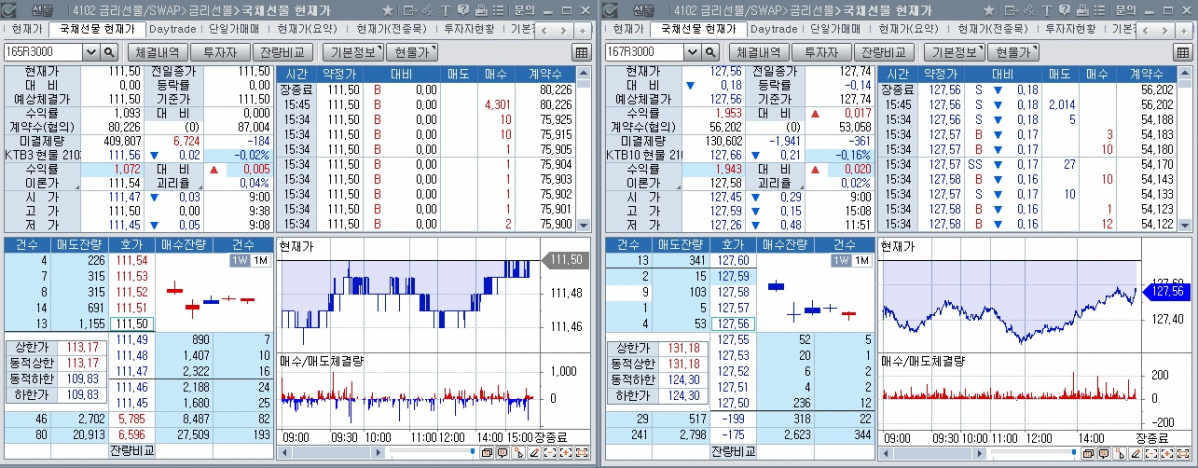
Task: Click scroll down arrow of right trade list
Action: click(x=1185, y=225)
